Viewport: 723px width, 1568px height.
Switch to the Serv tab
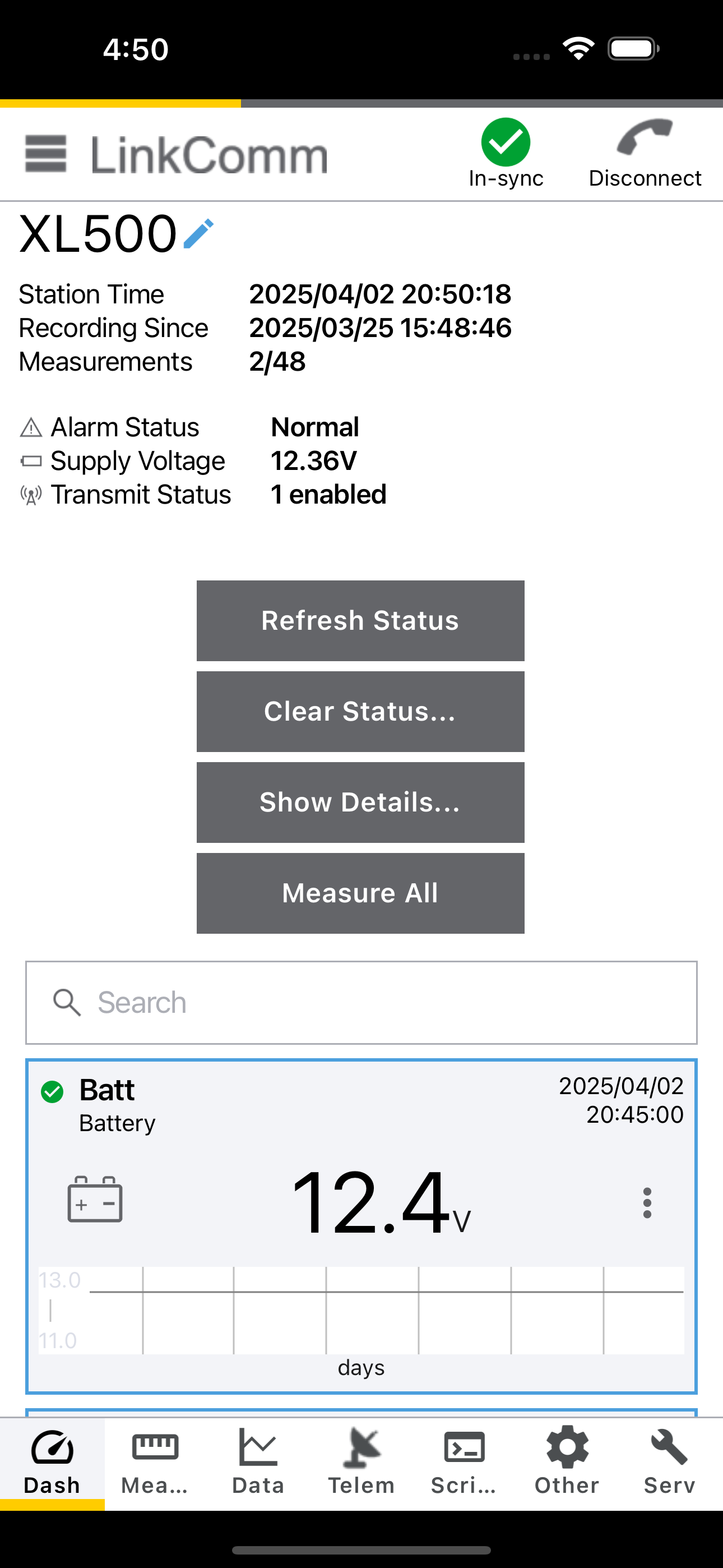(x=670, y=1463)
